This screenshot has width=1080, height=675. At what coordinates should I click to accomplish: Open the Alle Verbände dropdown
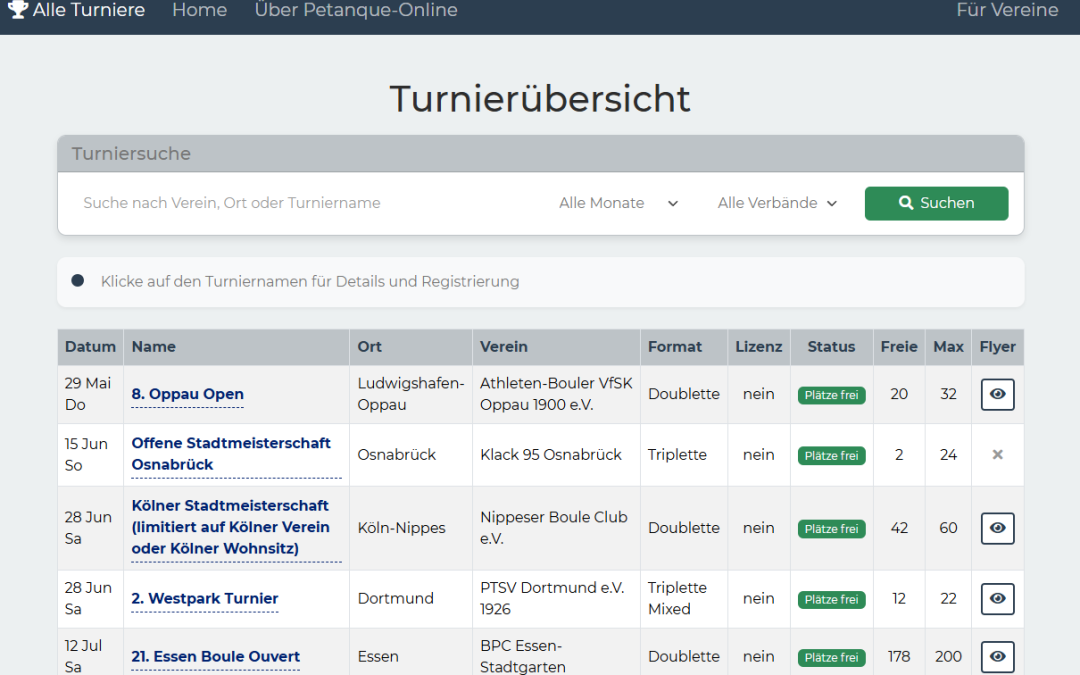(777, 203)
